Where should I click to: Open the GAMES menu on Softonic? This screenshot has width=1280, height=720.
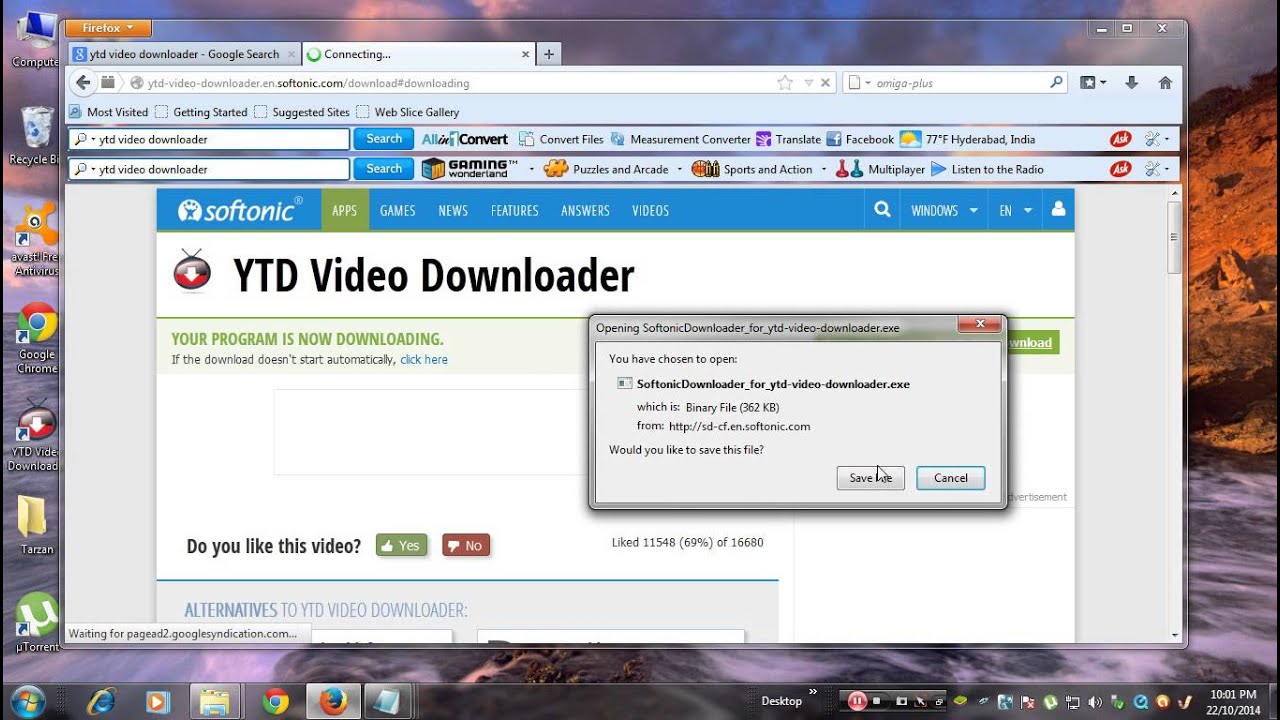click(x=397, y=210)
